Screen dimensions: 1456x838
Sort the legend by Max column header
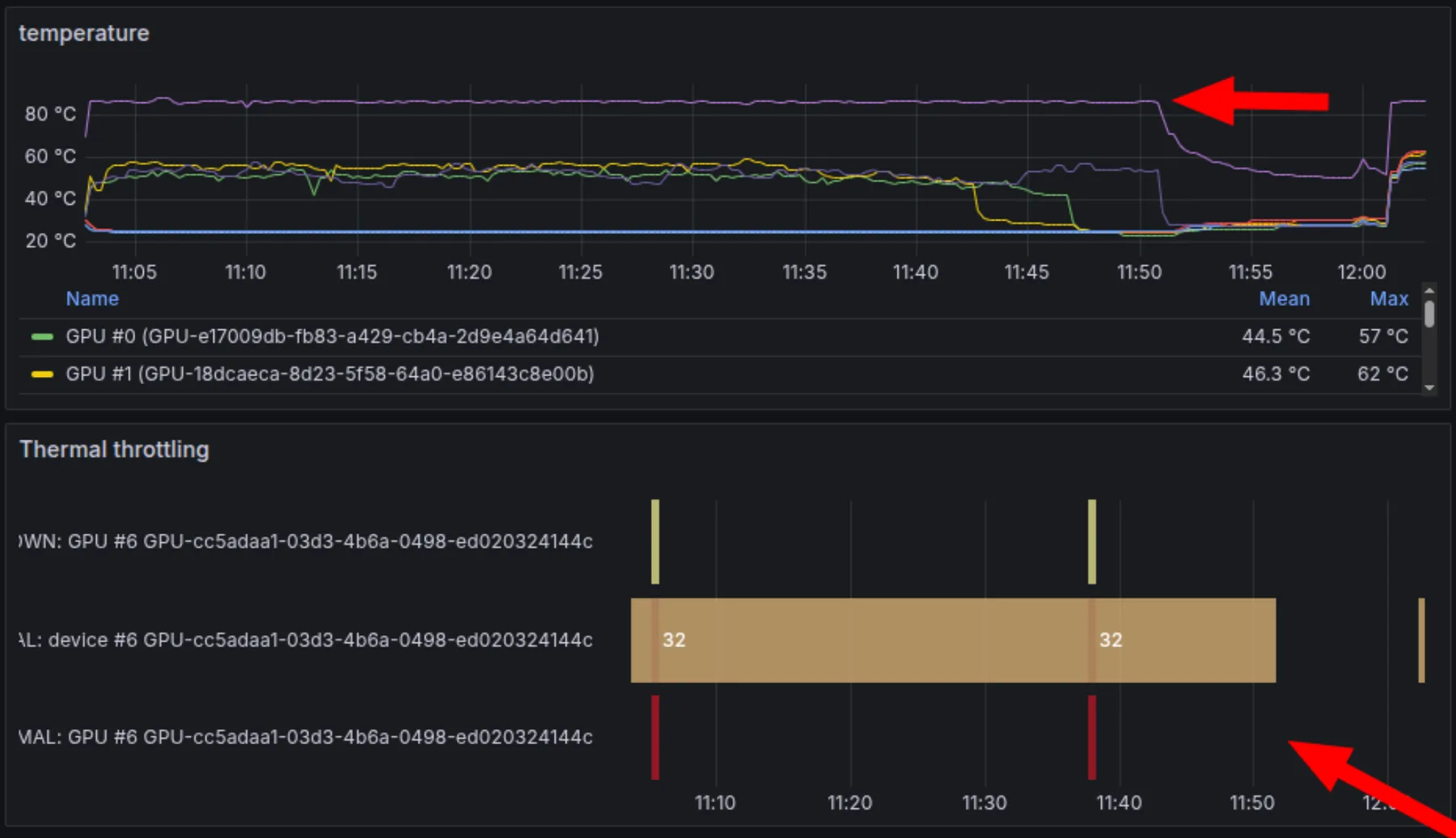point(1389,298)
